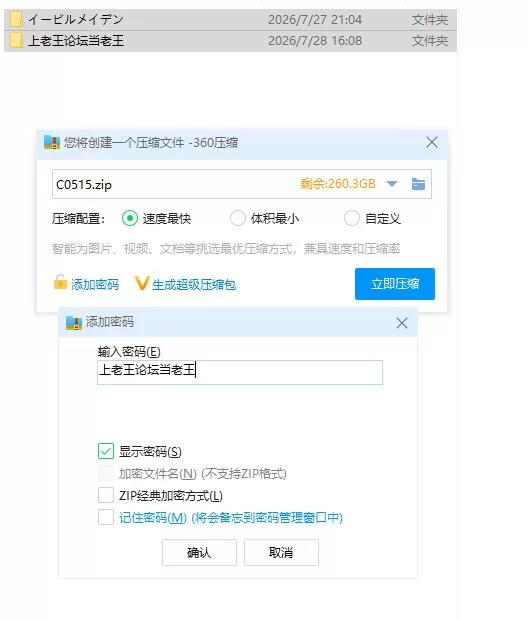Click the 输入密码(E) label
528x620 pixels.
129,352
